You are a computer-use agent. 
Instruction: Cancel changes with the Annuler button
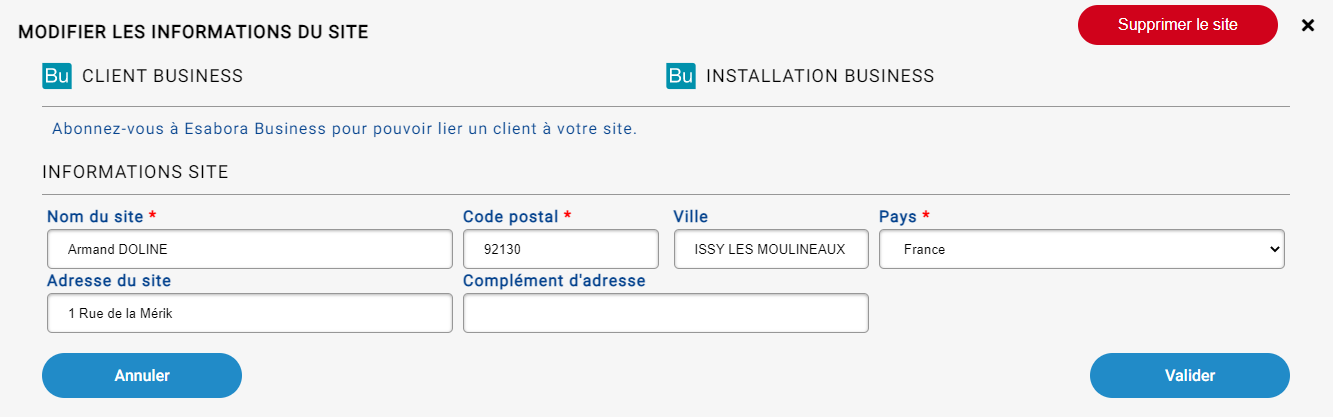pos(142,376)
